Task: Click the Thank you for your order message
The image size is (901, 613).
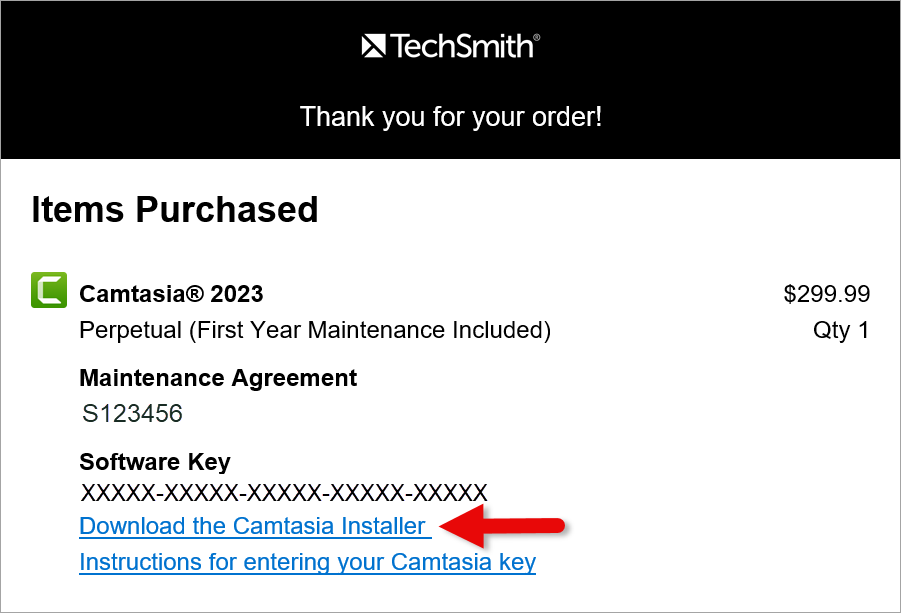Action: tap(450, 117)
